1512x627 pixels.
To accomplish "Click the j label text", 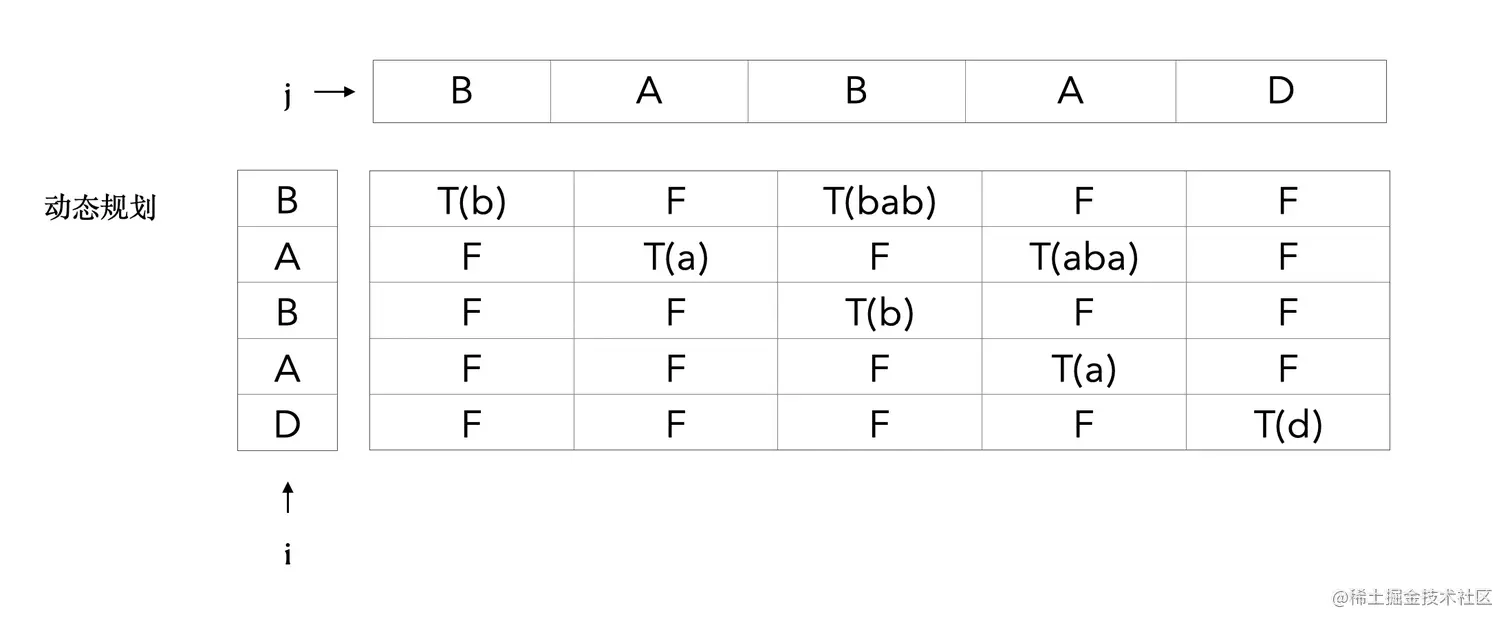I will 287,95.
